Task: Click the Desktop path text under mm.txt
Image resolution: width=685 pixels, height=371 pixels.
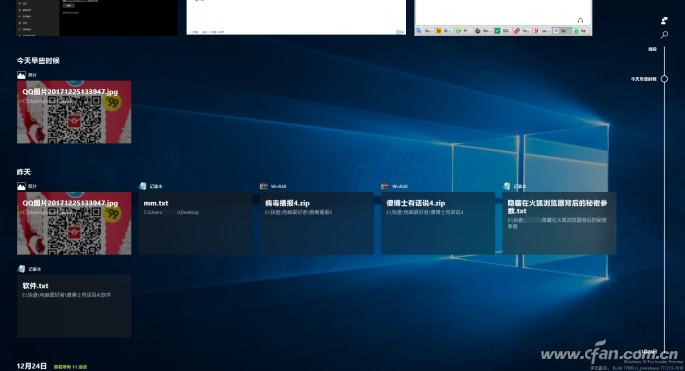Action: pos(171,212)
